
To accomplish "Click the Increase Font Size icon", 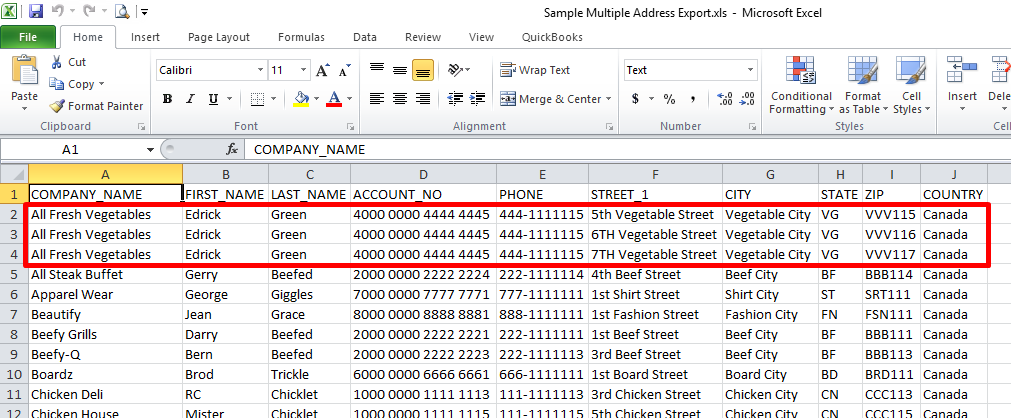I will click(x=323, y=71).
